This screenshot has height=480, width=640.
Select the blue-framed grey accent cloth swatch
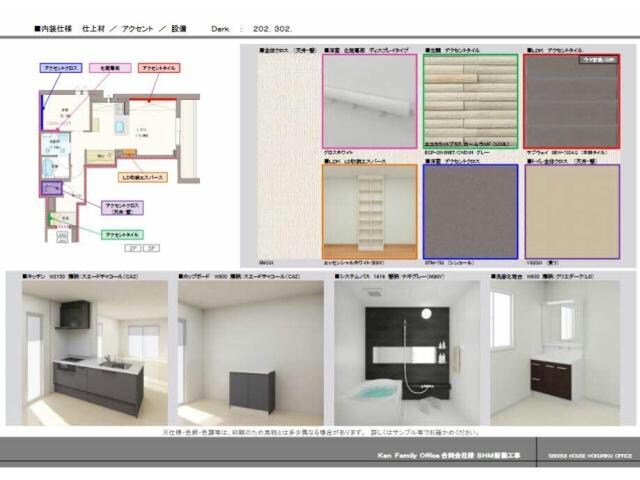(470, 211)
